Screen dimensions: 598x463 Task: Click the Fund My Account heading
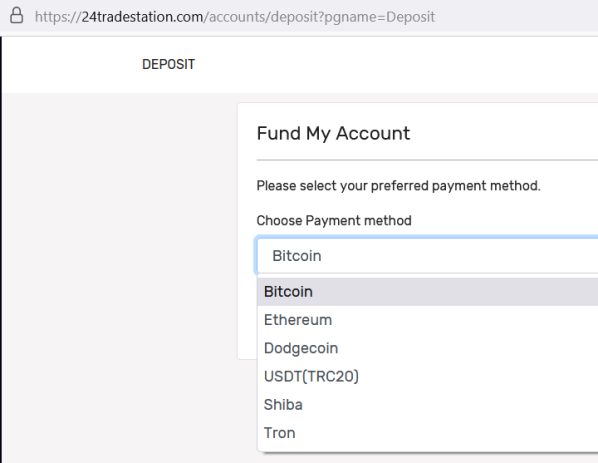point(333,133)
